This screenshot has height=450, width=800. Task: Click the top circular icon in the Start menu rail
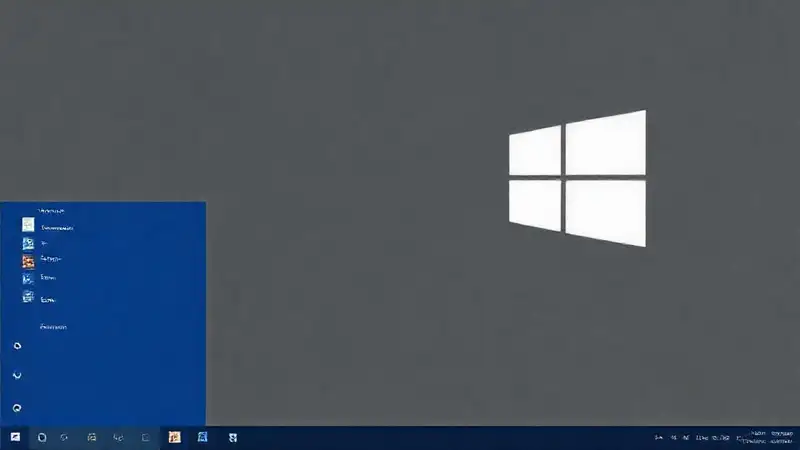click(17, 346)
